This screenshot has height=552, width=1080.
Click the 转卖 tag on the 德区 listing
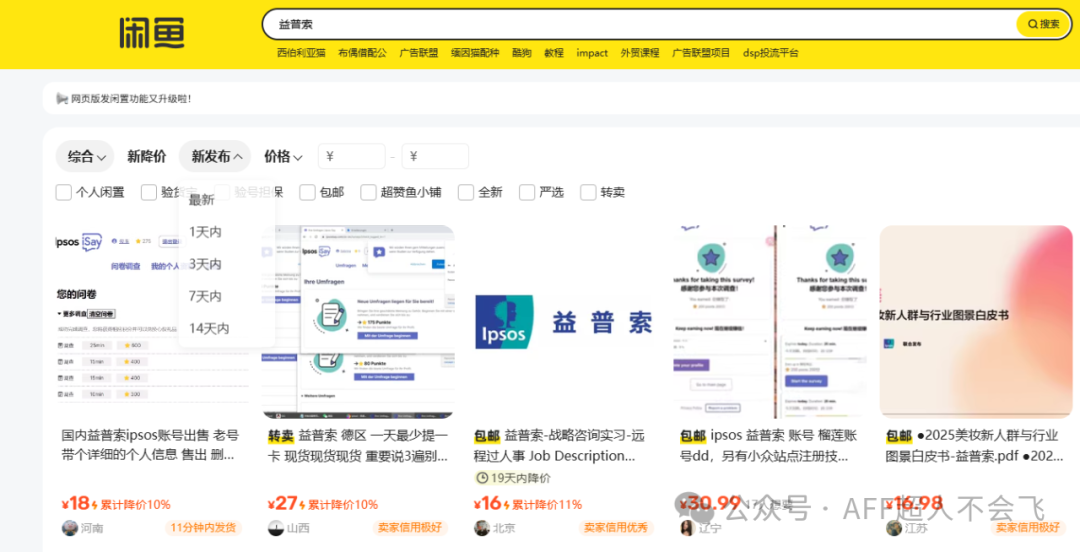point(280,436)
